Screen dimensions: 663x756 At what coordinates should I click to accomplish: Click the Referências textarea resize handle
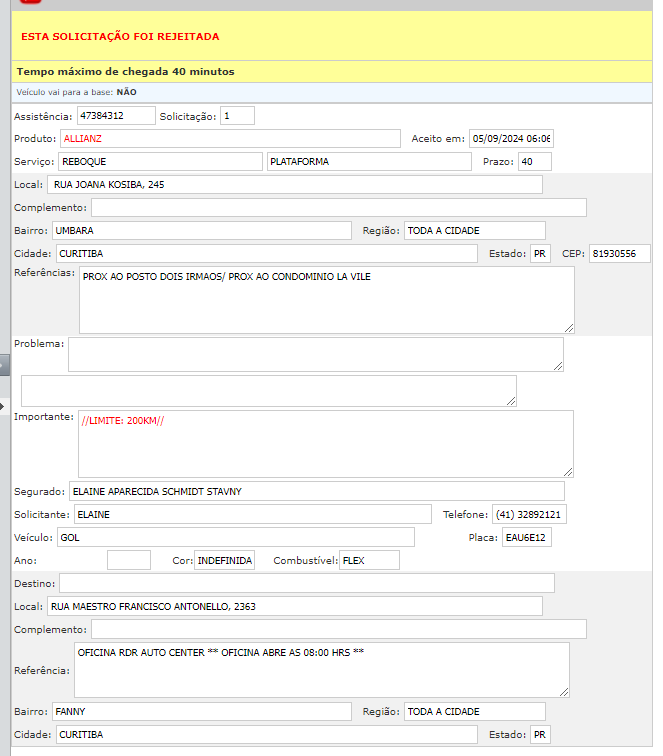[x=568, y=326]
